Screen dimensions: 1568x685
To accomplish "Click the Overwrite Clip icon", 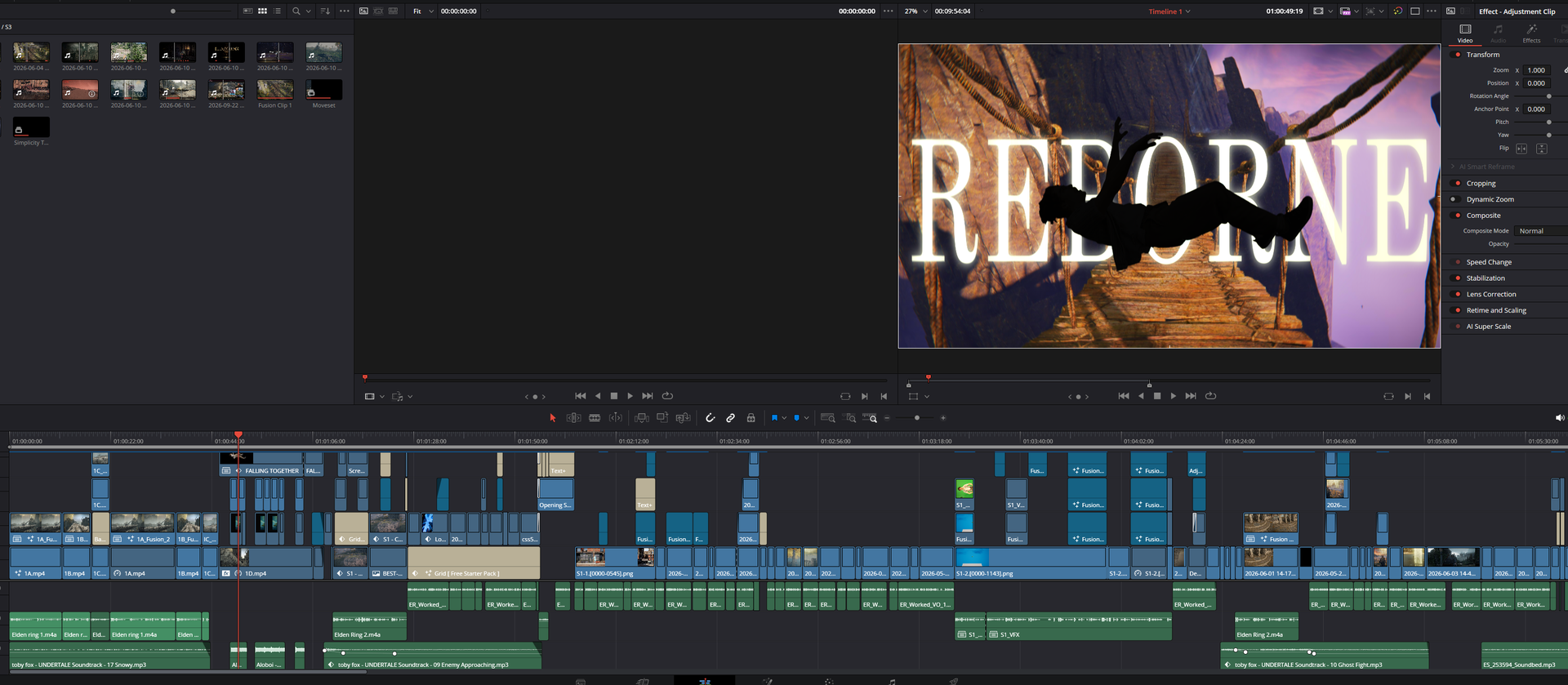I will click(662, 418).
